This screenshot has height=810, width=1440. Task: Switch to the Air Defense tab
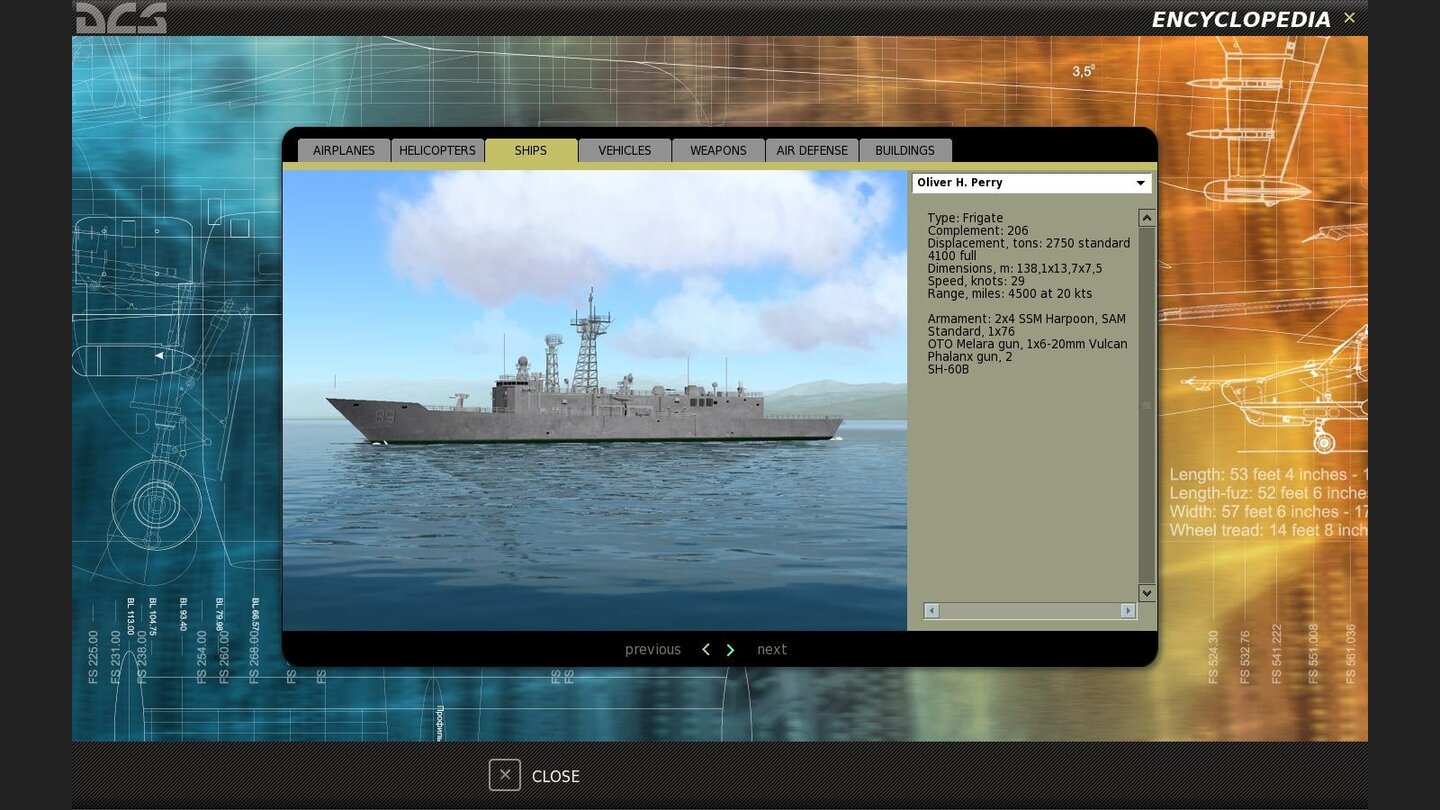[x=812, y=151]
